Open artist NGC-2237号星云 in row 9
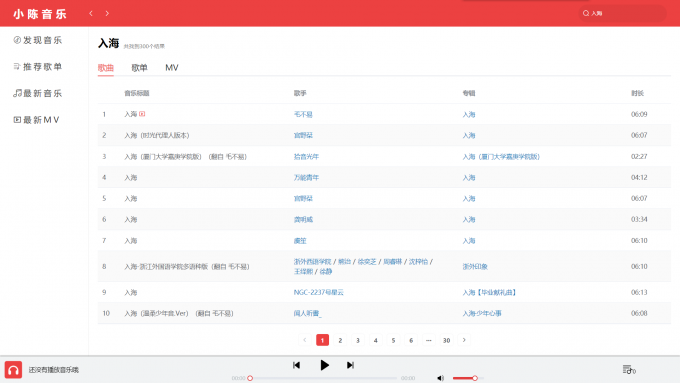This screenshot has width=680, height=383. click(318, 292)
